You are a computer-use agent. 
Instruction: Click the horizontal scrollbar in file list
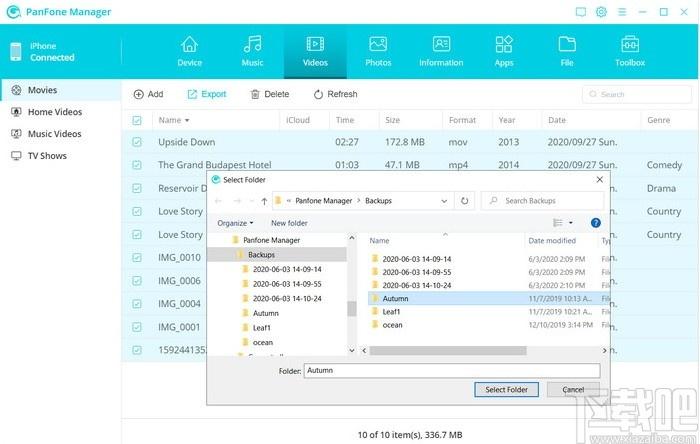tap(448, 351)
